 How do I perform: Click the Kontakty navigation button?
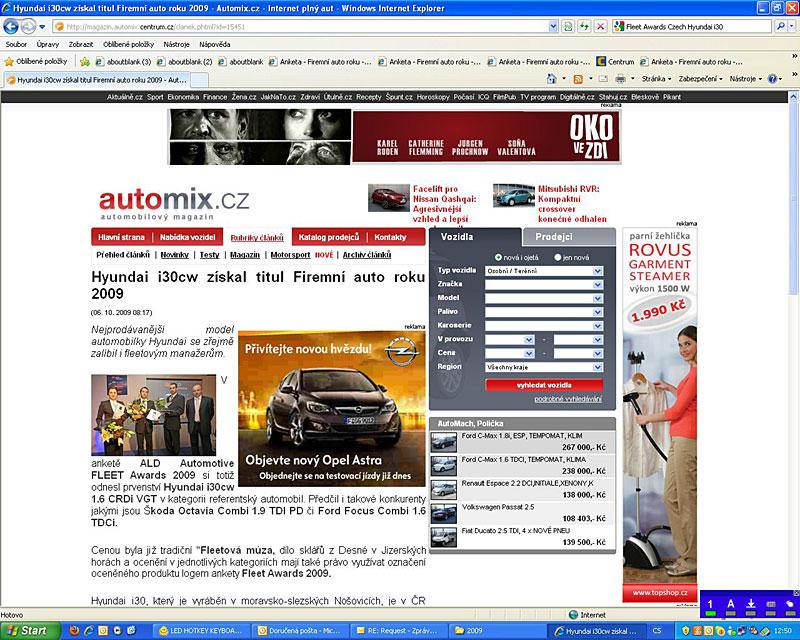coord(390,237)
